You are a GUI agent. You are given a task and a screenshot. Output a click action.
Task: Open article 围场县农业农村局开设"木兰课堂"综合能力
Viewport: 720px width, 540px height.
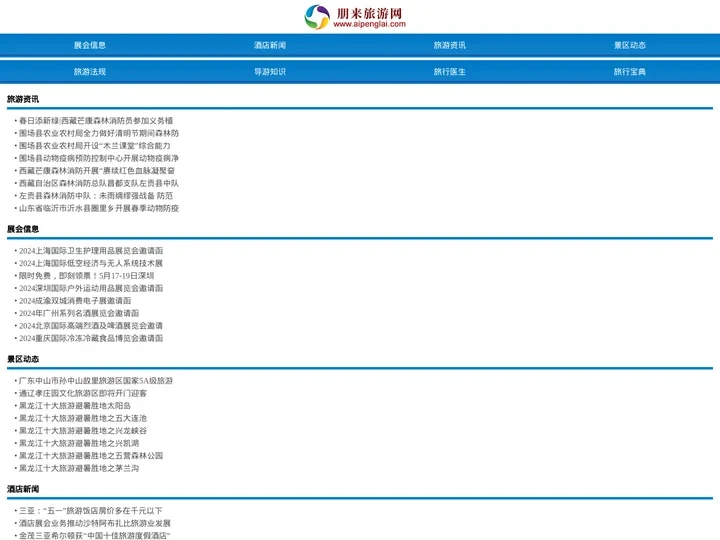(95, 146)
